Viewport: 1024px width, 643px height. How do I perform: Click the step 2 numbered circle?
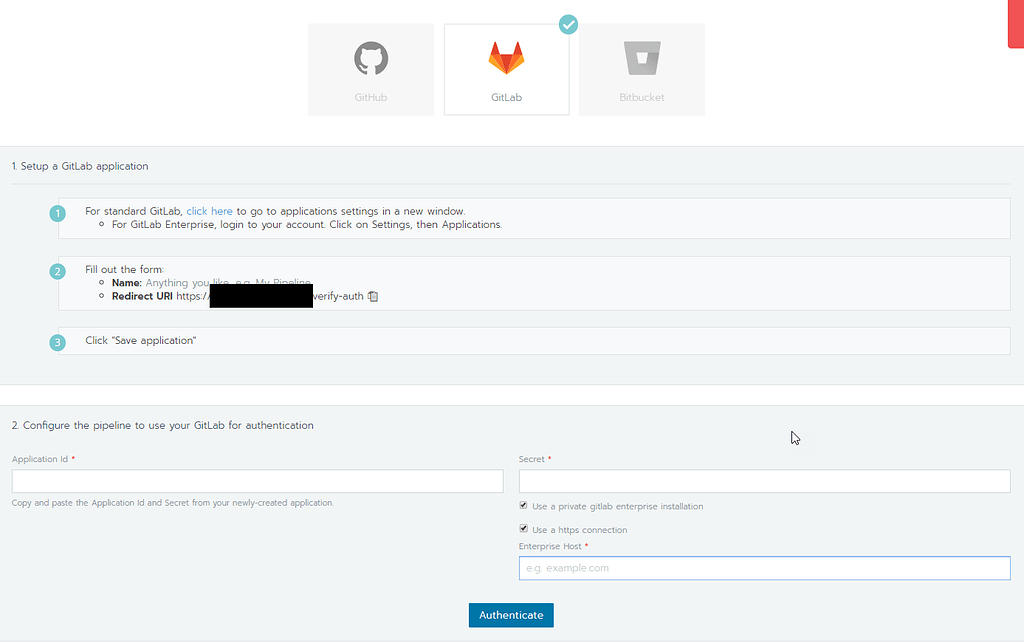click(57, 271)
